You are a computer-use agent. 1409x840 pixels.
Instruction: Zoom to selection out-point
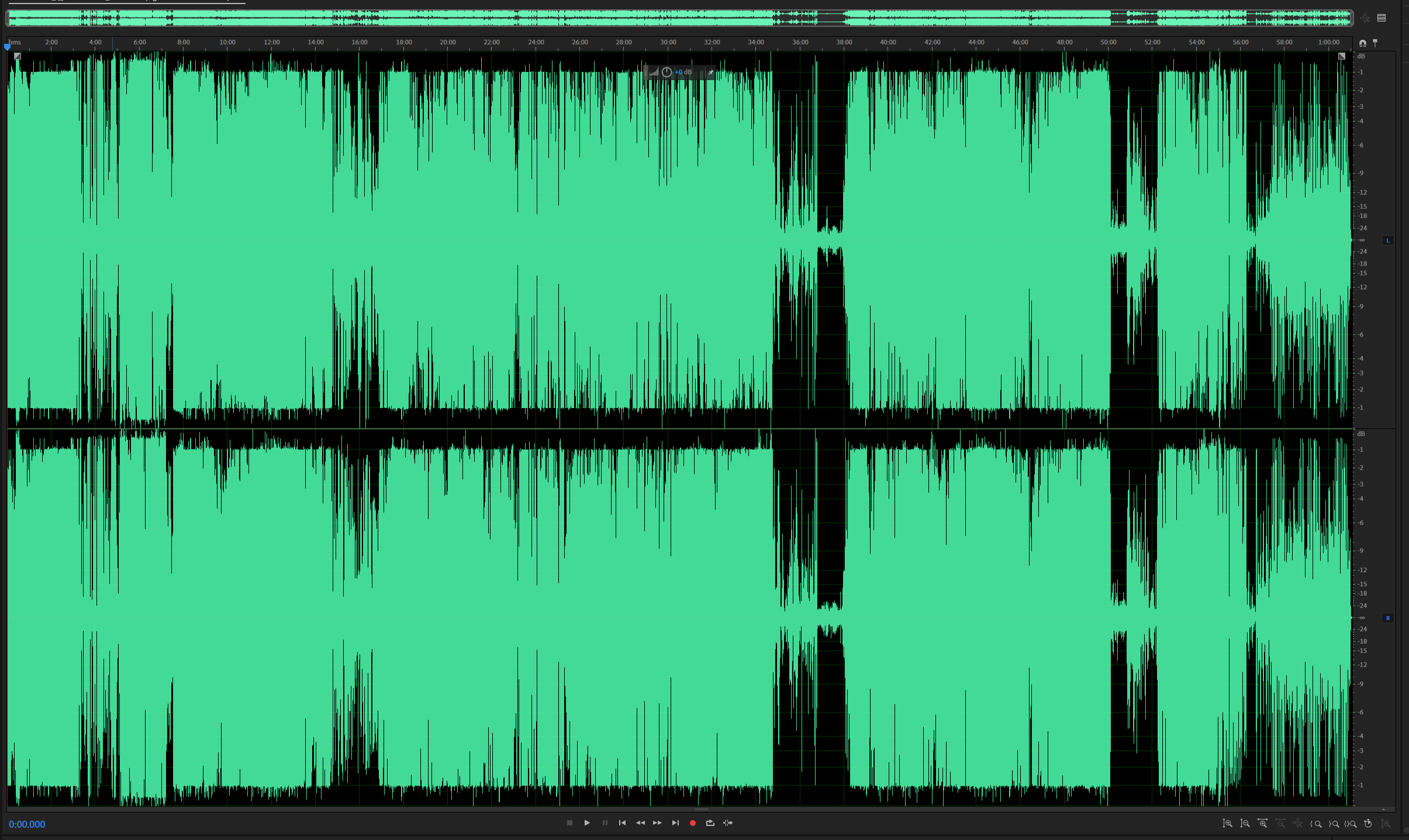click(x=1334, y=824)
